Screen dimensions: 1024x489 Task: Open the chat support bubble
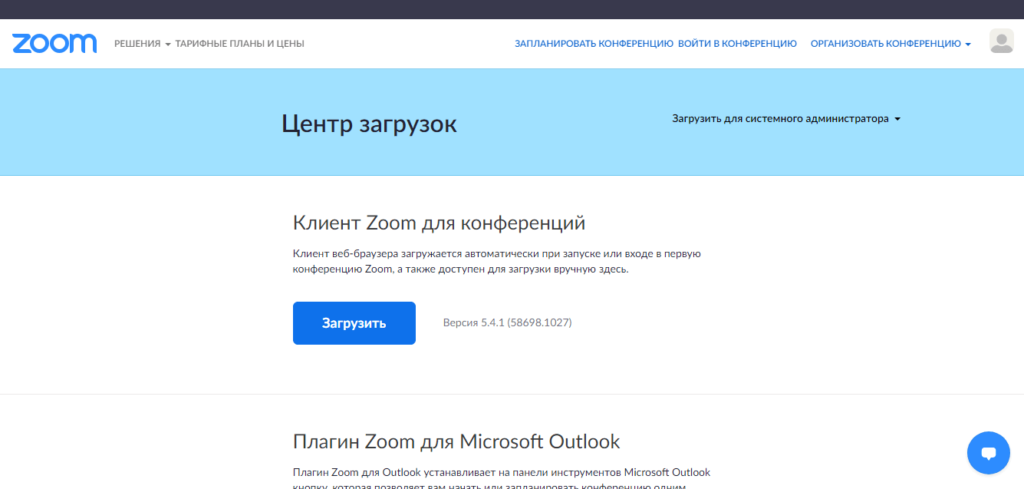point(988,453)
